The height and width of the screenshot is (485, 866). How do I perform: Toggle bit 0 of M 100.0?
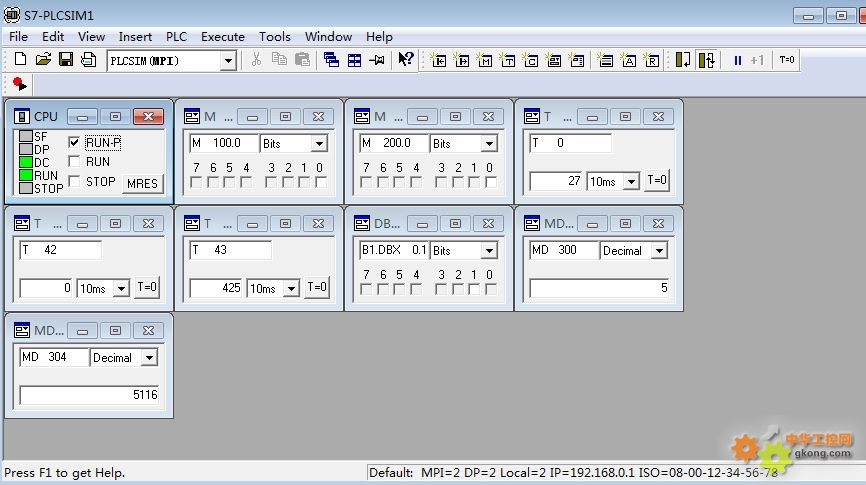coord(320,182)
